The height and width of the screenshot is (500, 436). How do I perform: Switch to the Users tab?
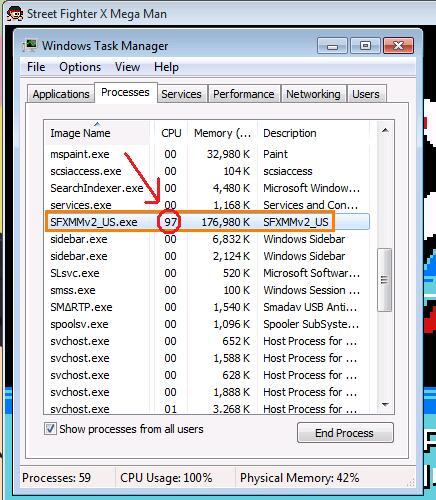pyautogui.click(x=366, y=94)
